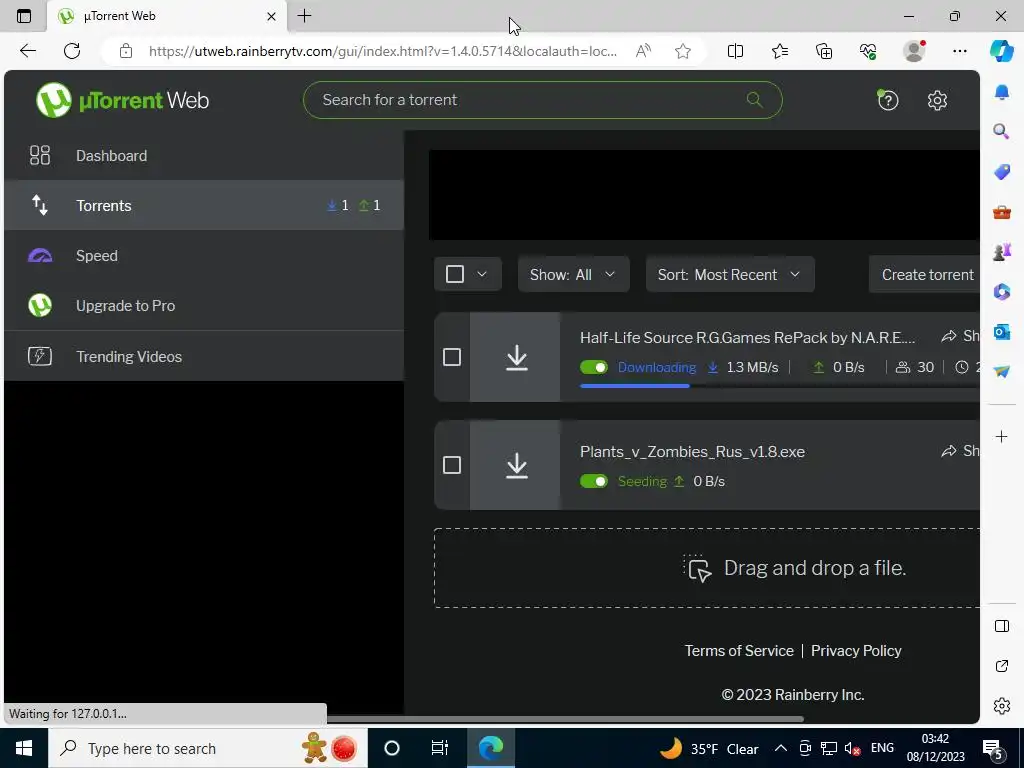Click the browser address bar URL
The width and height of the screenshot is (1024, 768).
click(x=383, y=51)
